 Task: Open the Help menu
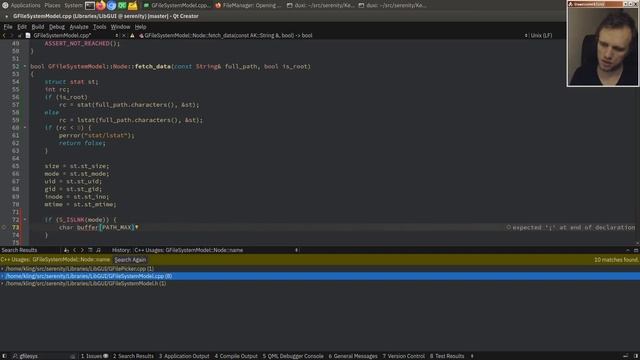[x=140, y=27]
